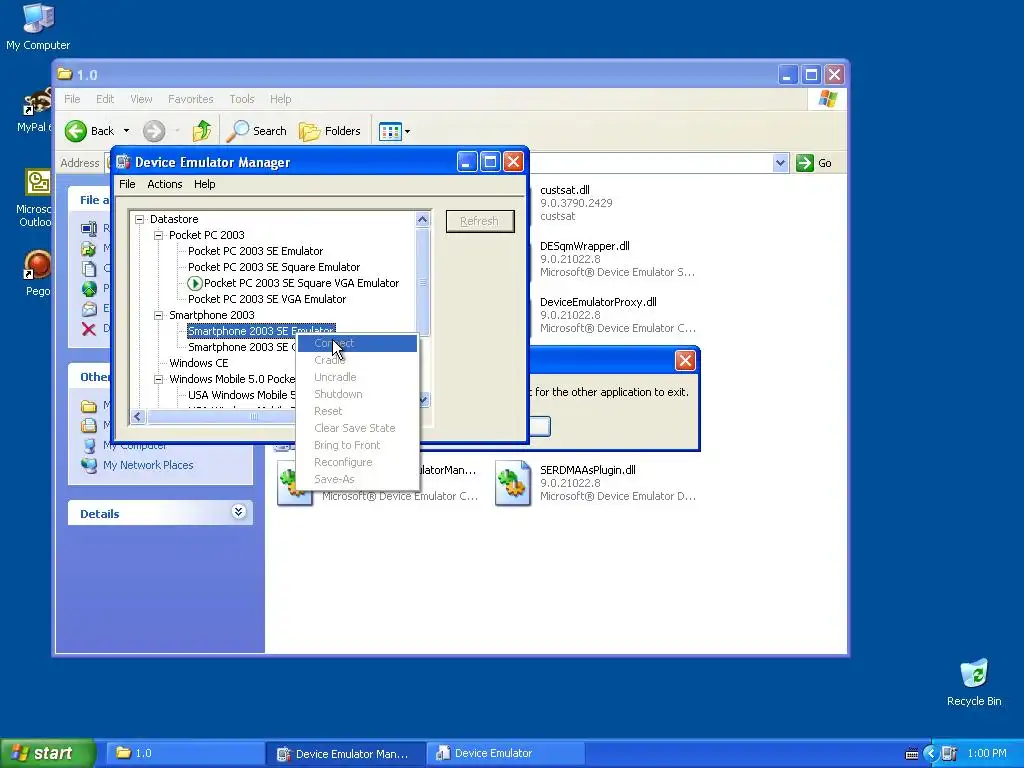Switch to the Device Emulator taskbar button

point(505,754)
